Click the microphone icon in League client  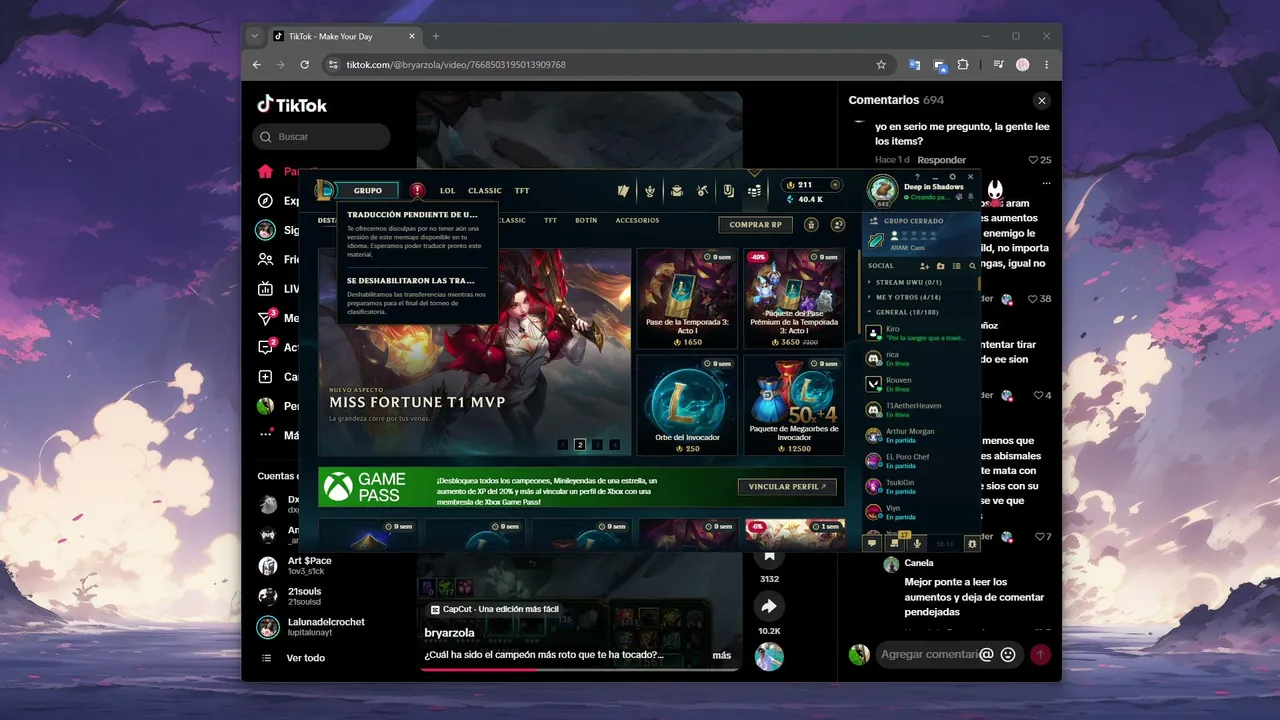tap(917, 543)
